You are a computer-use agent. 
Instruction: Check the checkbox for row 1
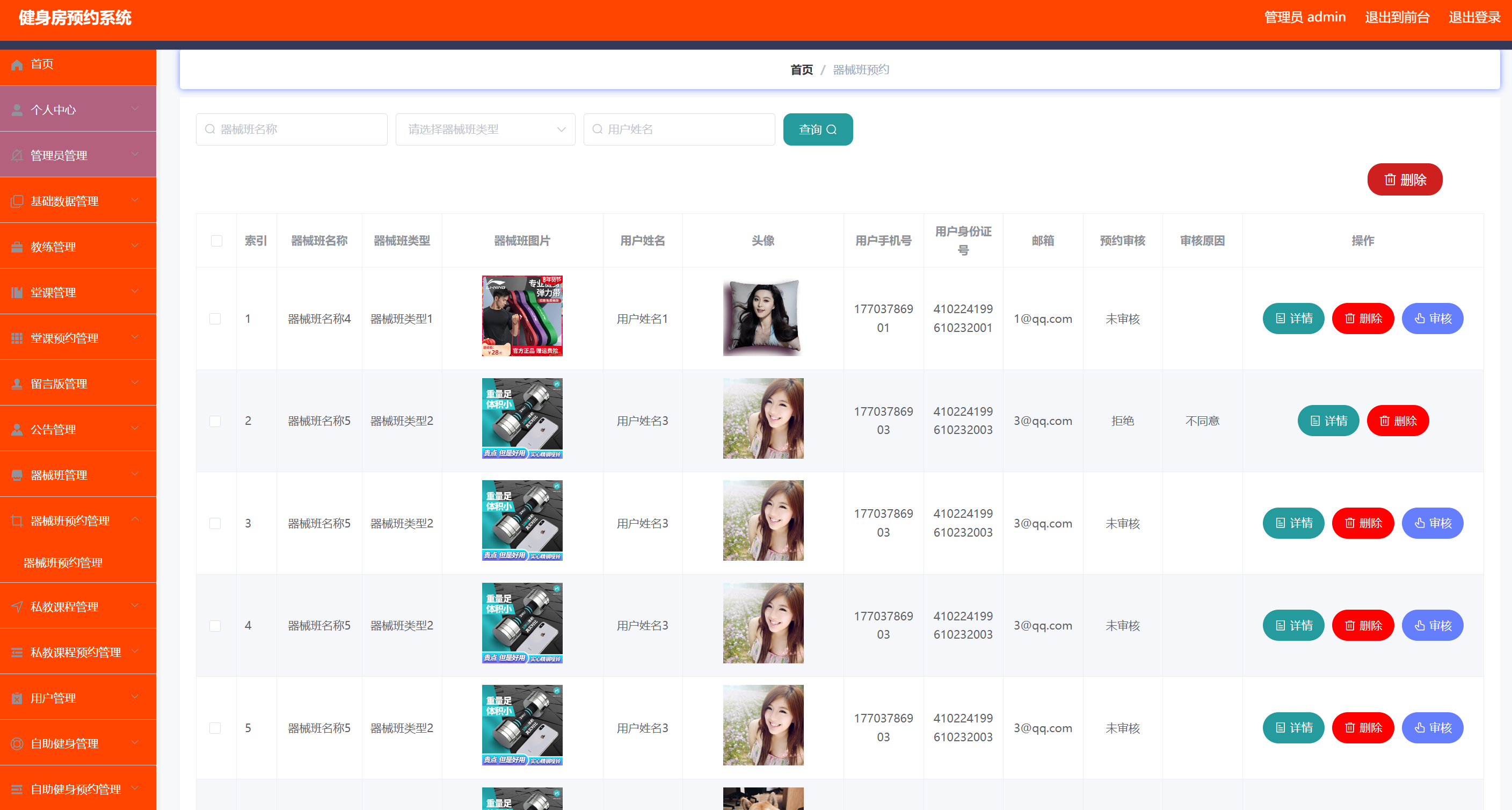point(215,319)
